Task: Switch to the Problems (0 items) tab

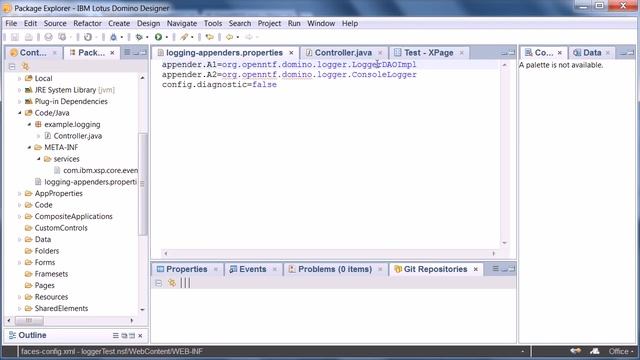Action: tap(335, 269)
